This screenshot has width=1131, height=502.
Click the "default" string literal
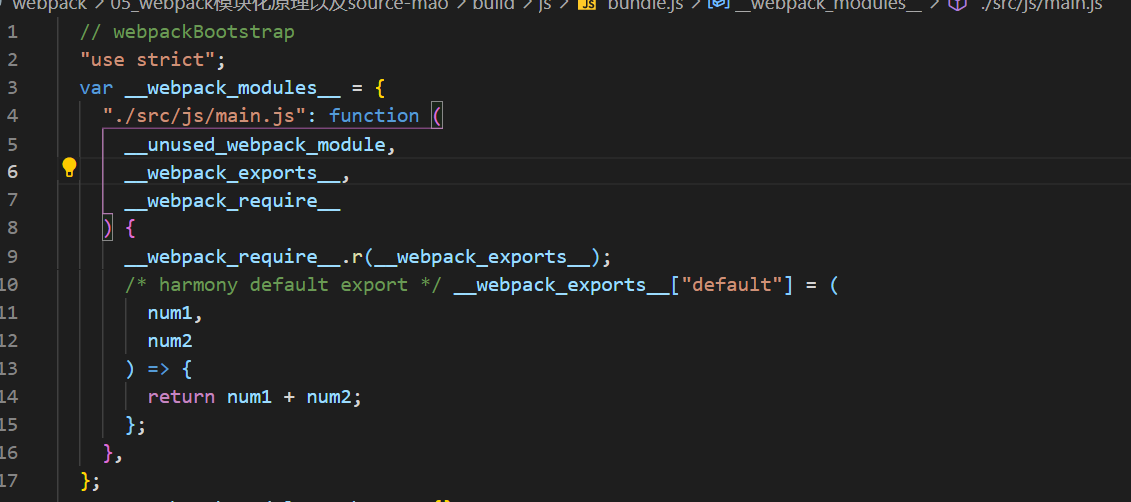[732, 284]
